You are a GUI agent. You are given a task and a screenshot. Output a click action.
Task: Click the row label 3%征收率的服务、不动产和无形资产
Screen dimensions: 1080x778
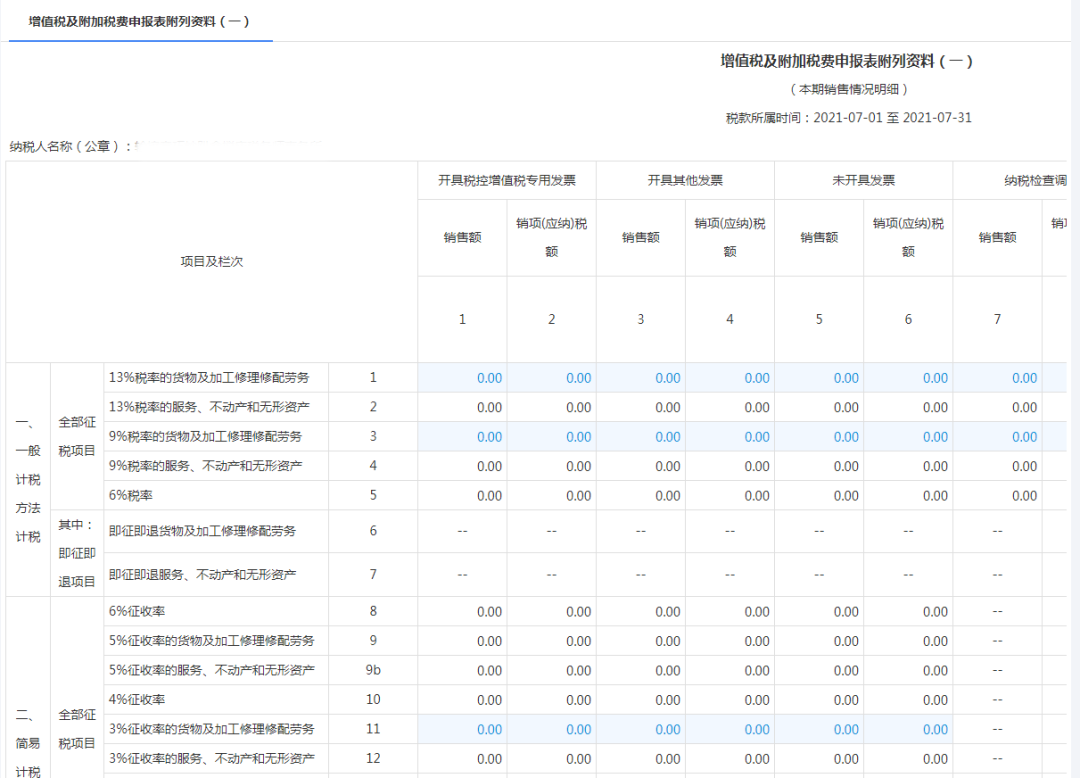point(211,759)
